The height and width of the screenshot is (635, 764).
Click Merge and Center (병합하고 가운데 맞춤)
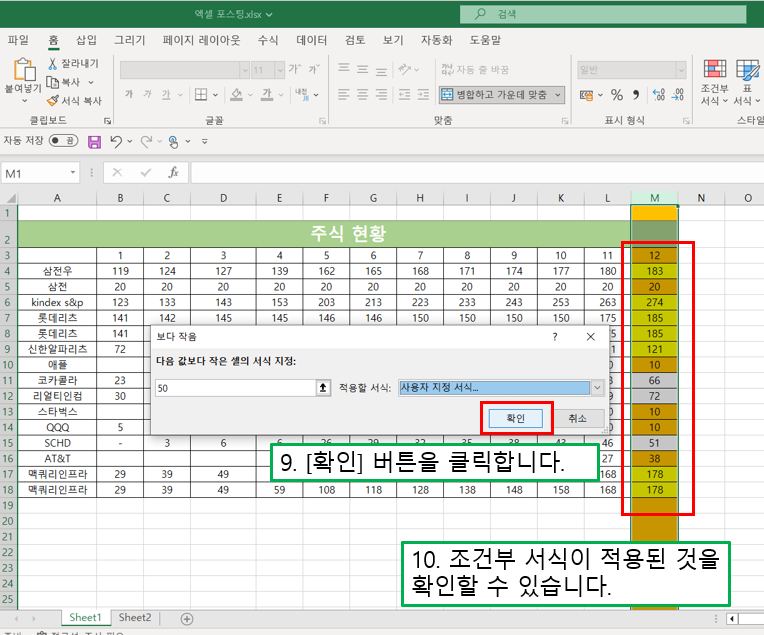pos(496,95)
